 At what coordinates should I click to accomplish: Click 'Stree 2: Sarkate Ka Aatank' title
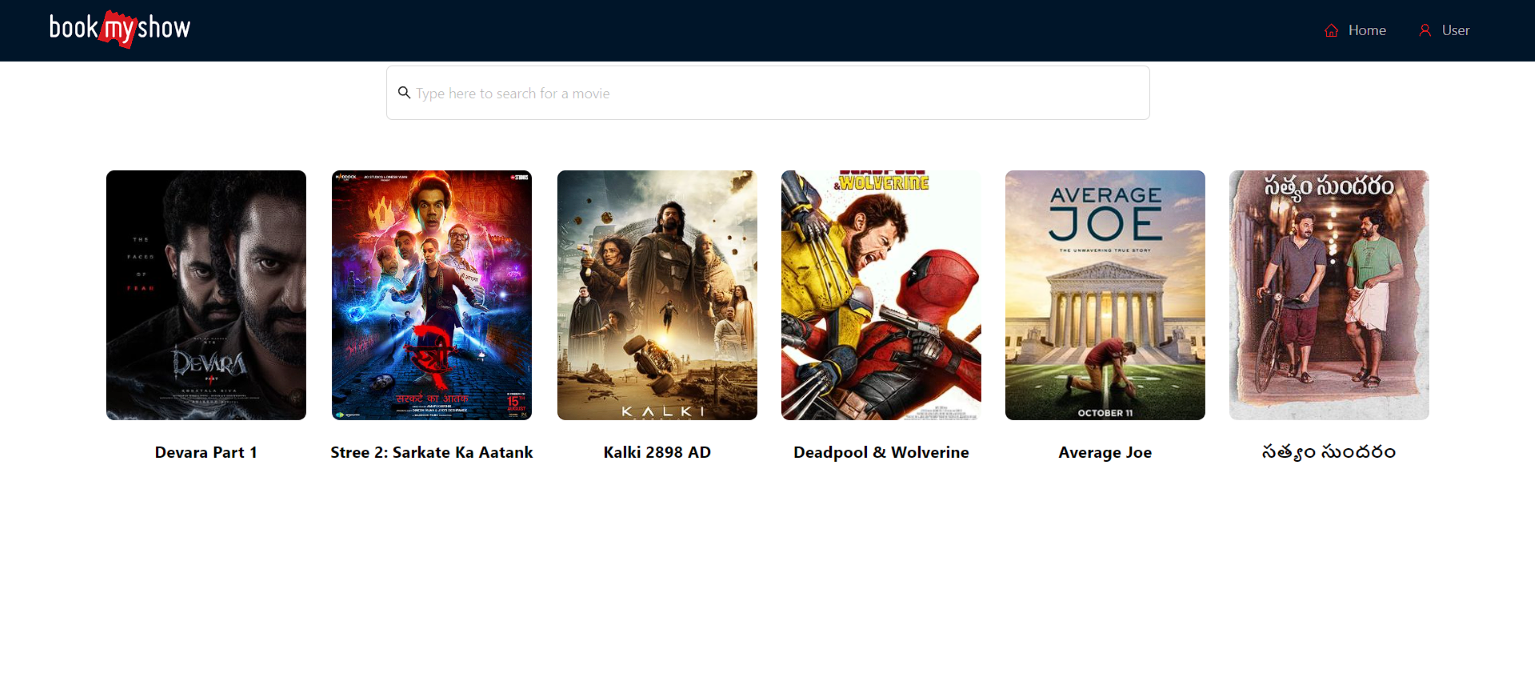tap(432, 453)
